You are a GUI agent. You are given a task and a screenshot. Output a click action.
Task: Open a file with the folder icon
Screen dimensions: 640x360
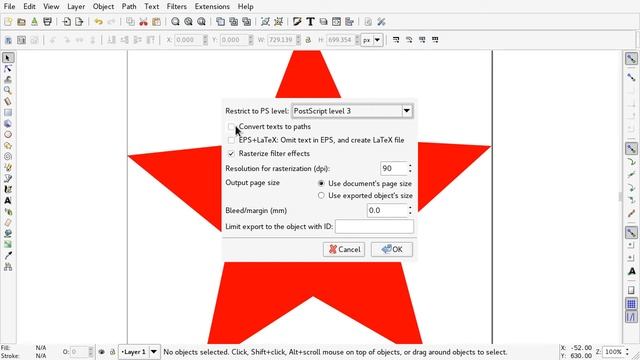(21, 22)
